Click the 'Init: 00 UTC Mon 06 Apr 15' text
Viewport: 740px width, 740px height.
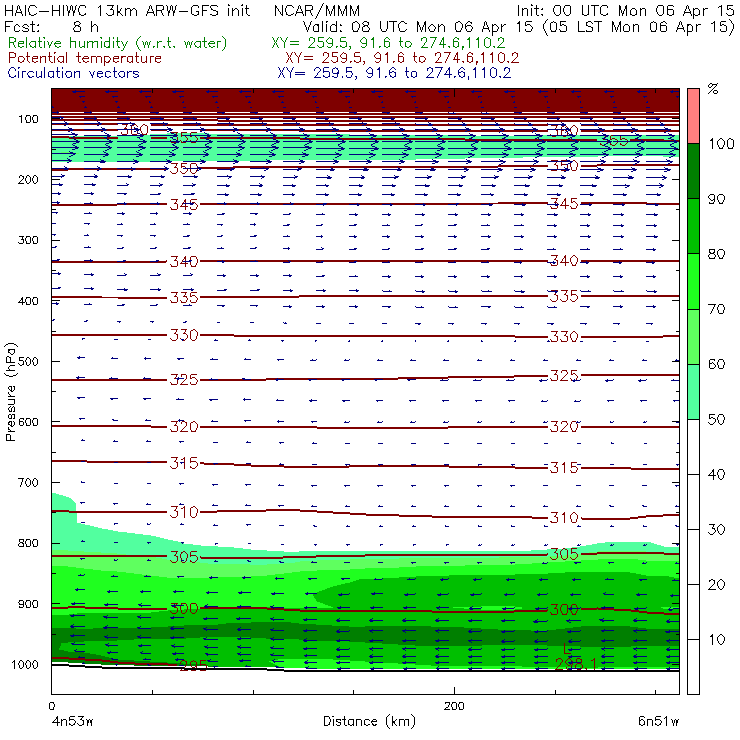point(625,10)
